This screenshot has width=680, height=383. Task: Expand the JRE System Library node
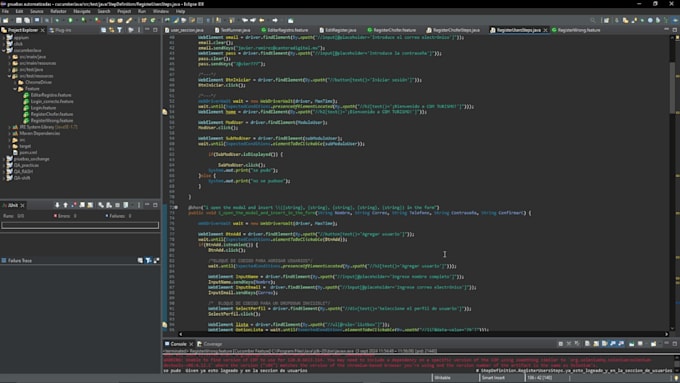tap(10, 127)
